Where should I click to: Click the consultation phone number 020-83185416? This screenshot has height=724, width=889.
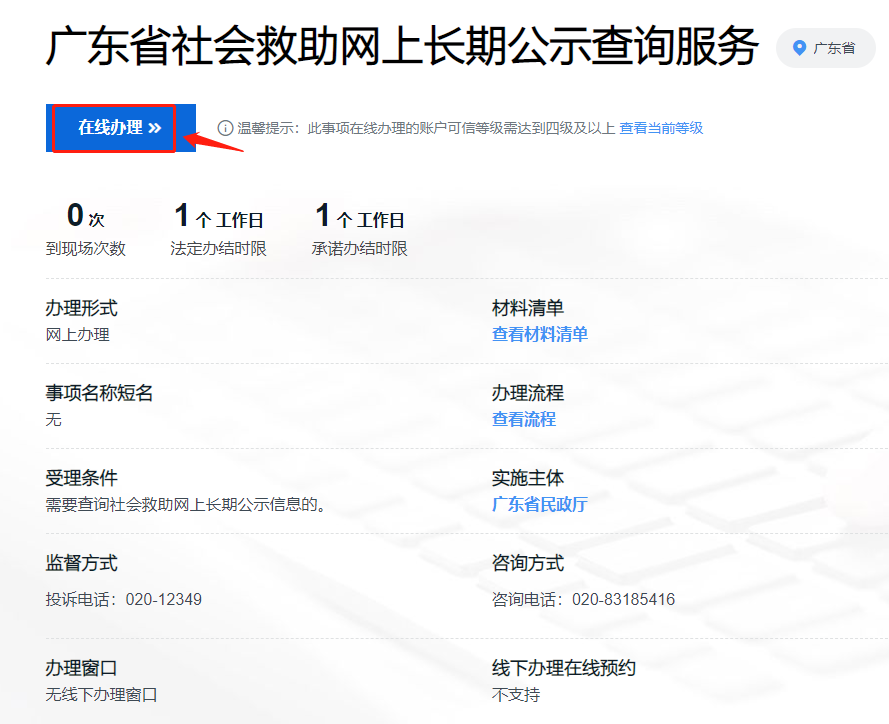pos(623,600)
